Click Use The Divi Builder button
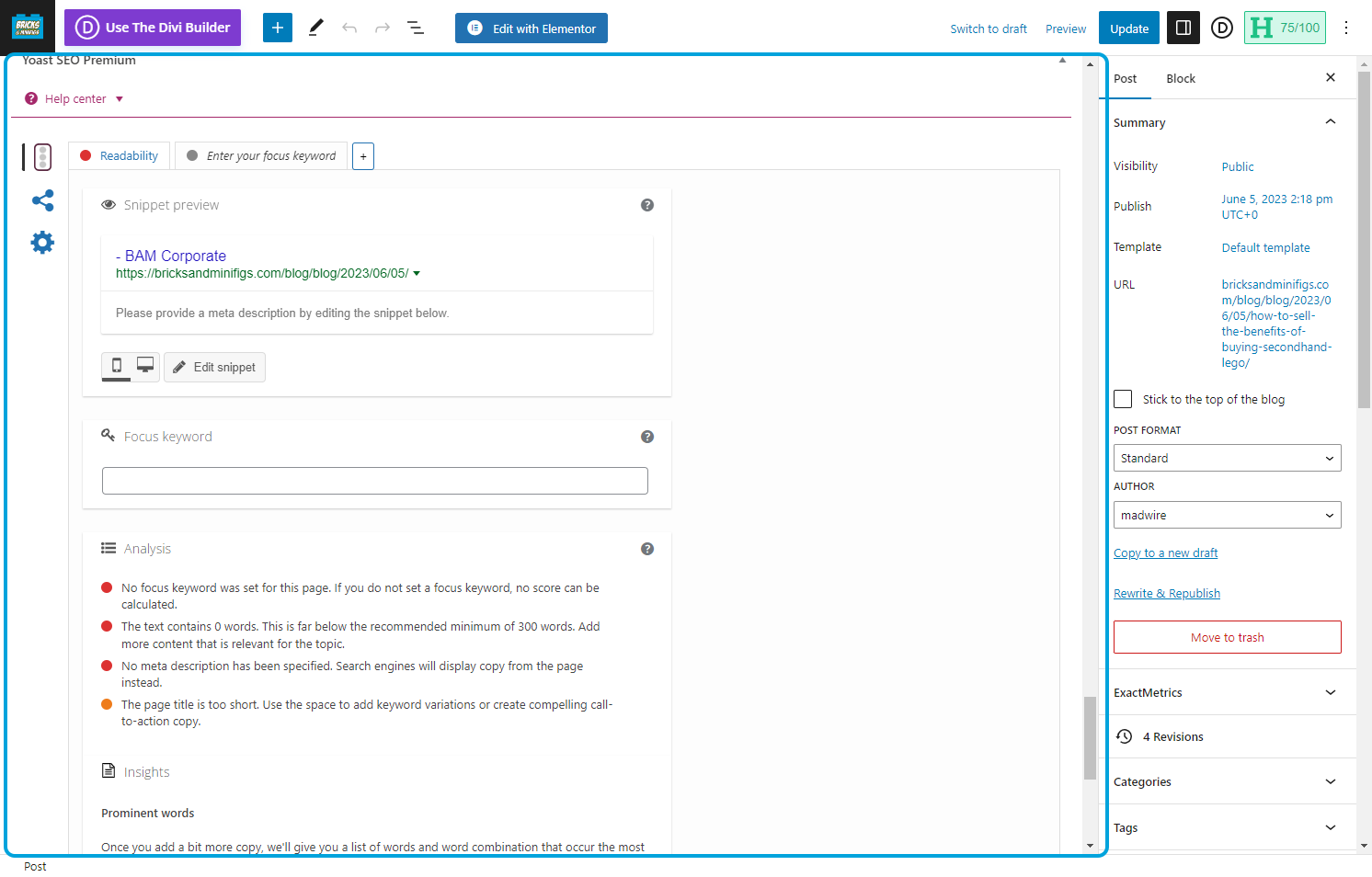 [153, 28]
